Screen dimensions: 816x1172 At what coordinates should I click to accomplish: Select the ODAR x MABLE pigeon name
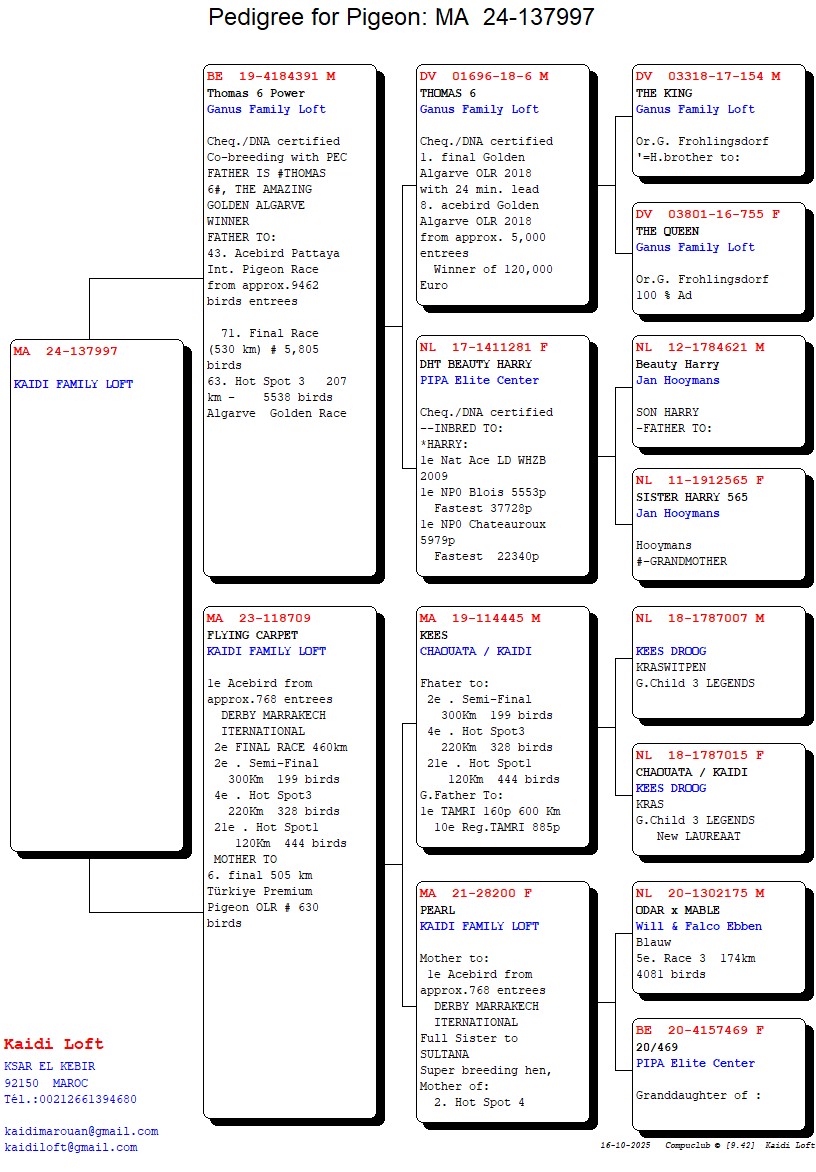678,910
